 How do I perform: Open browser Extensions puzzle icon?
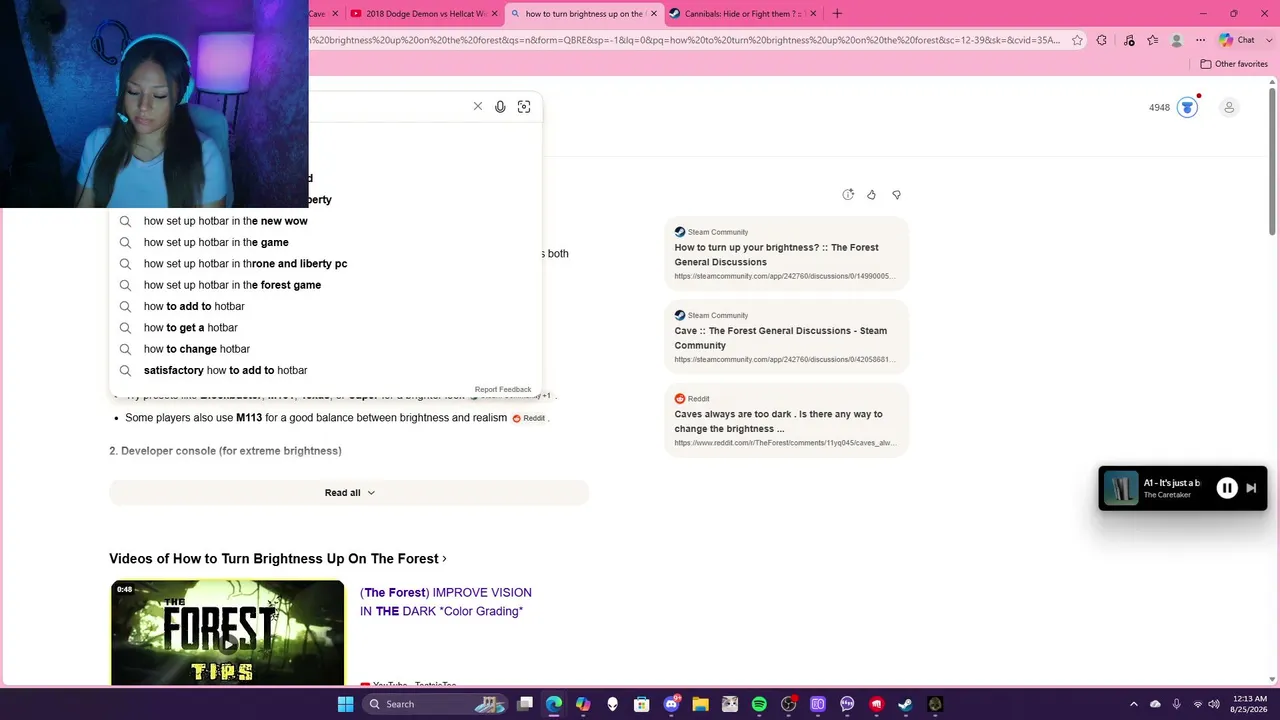pyautogui.click(x=1101, y=40)
